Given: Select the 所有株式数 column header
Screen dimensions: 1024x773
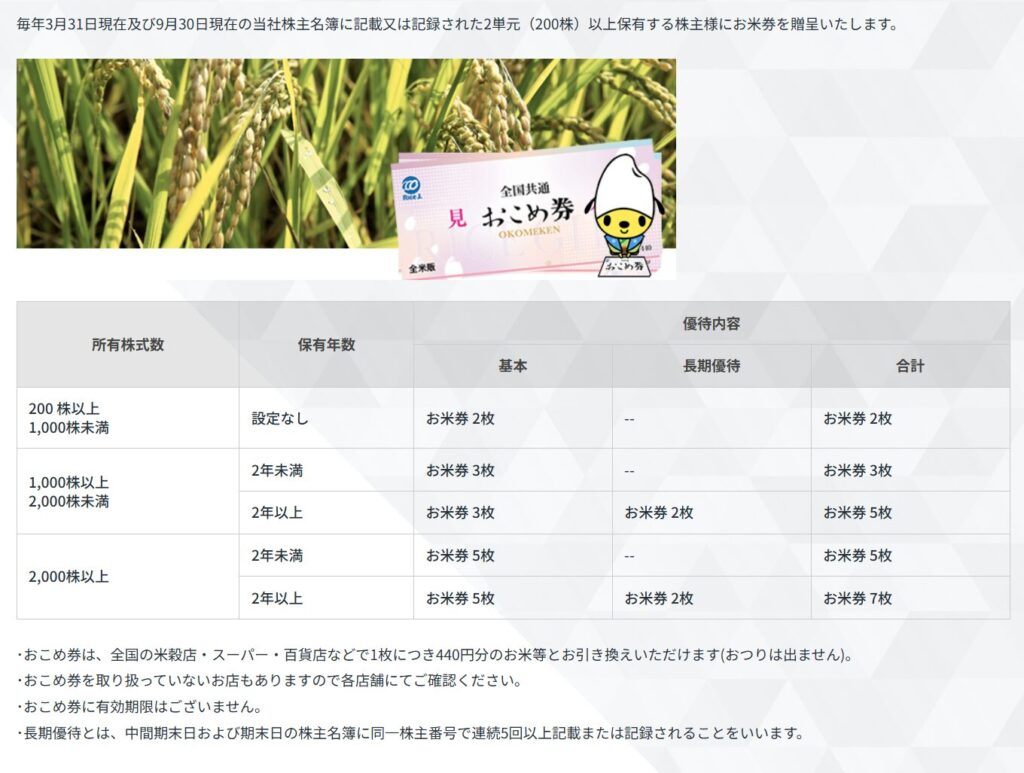Looking at the screenshot, I should point(128,345).
